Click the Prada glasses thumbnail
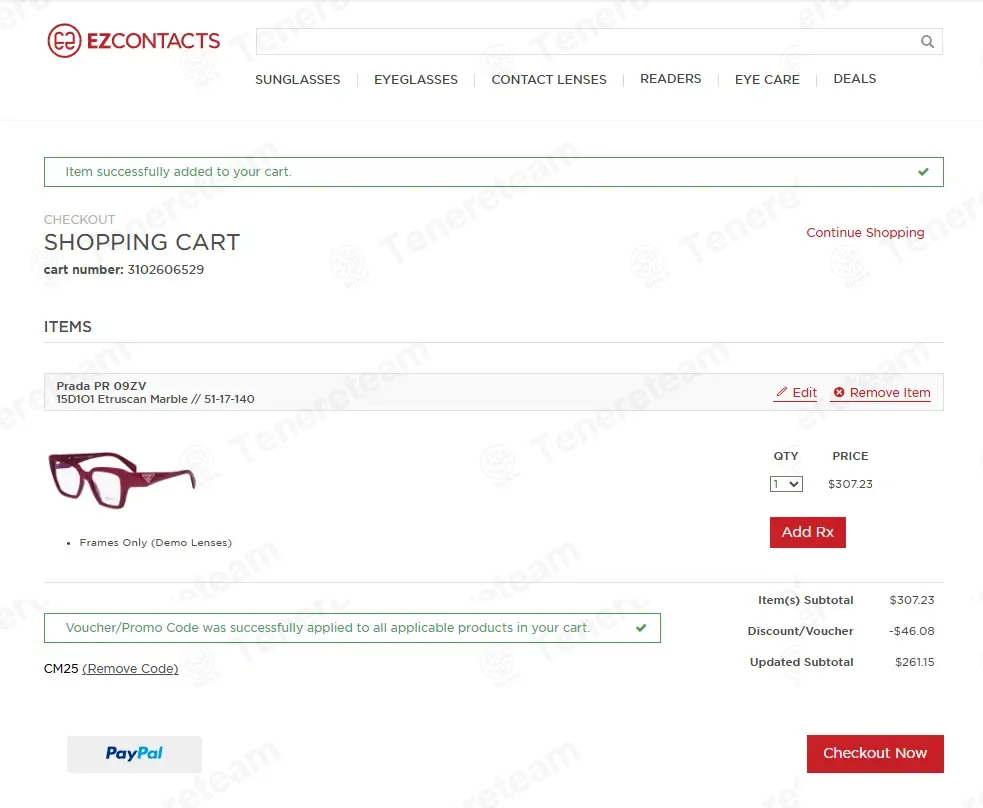983x808 pixels. pos(122,480)
